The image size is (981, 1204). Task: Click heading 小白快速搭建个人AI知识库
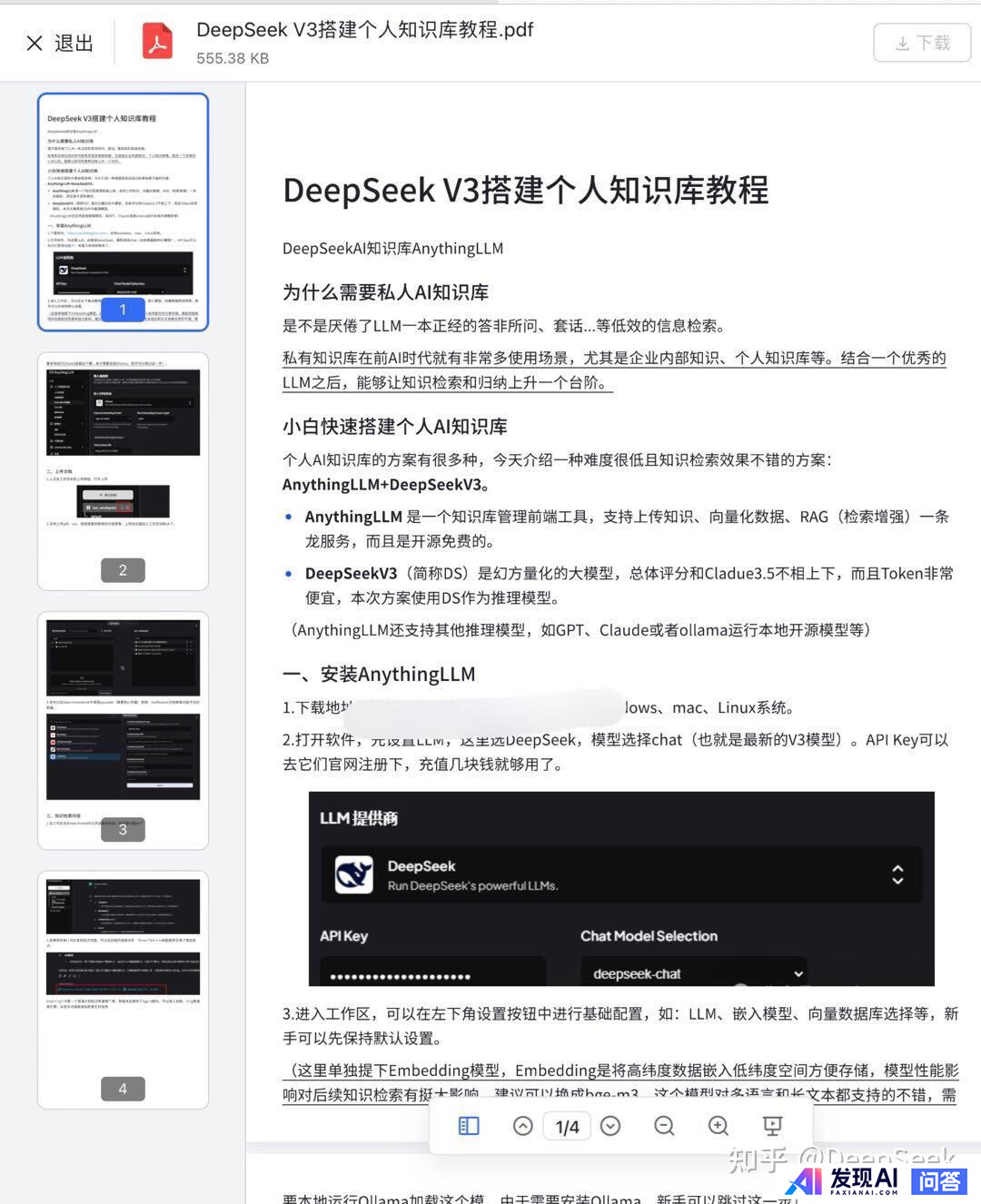point(394,427)
